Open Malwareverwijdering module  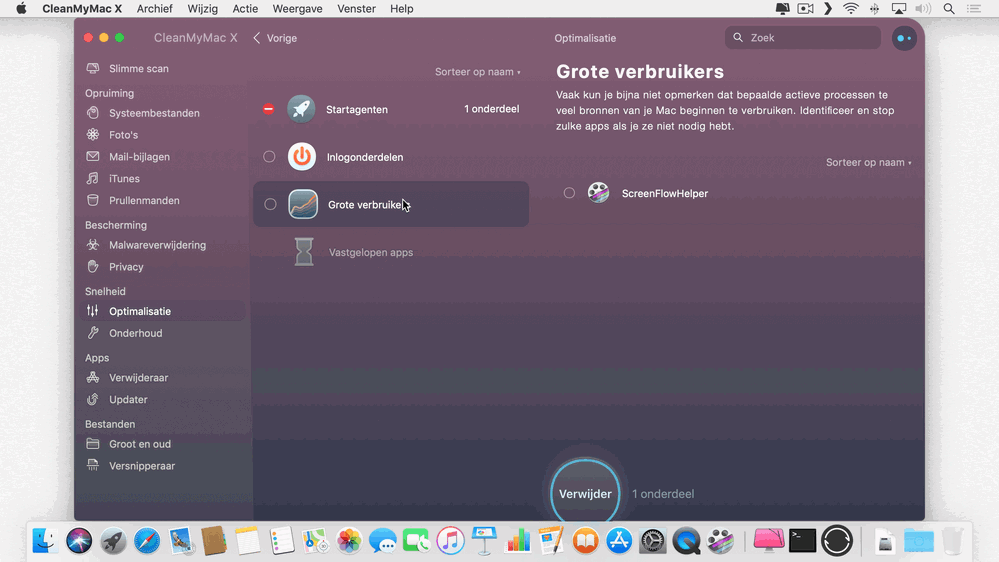pyautogui.click(x=157, y=245)
